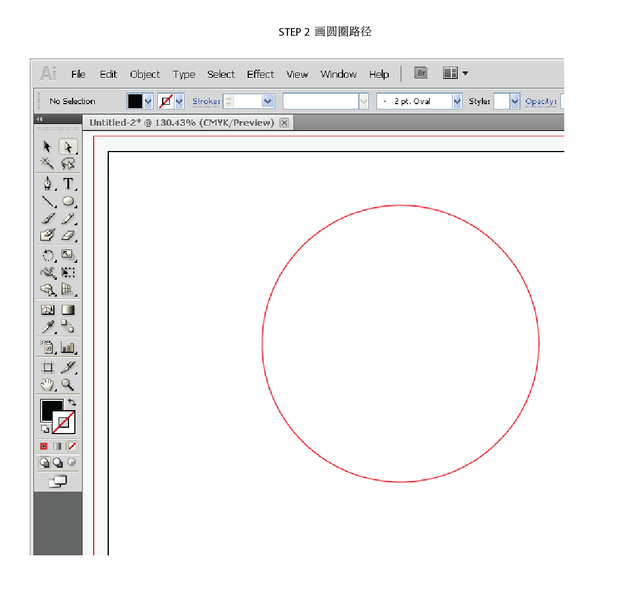Close the Untitled-2 document tab
Viewport: 620px width, 601px height.
click(284, 123)
